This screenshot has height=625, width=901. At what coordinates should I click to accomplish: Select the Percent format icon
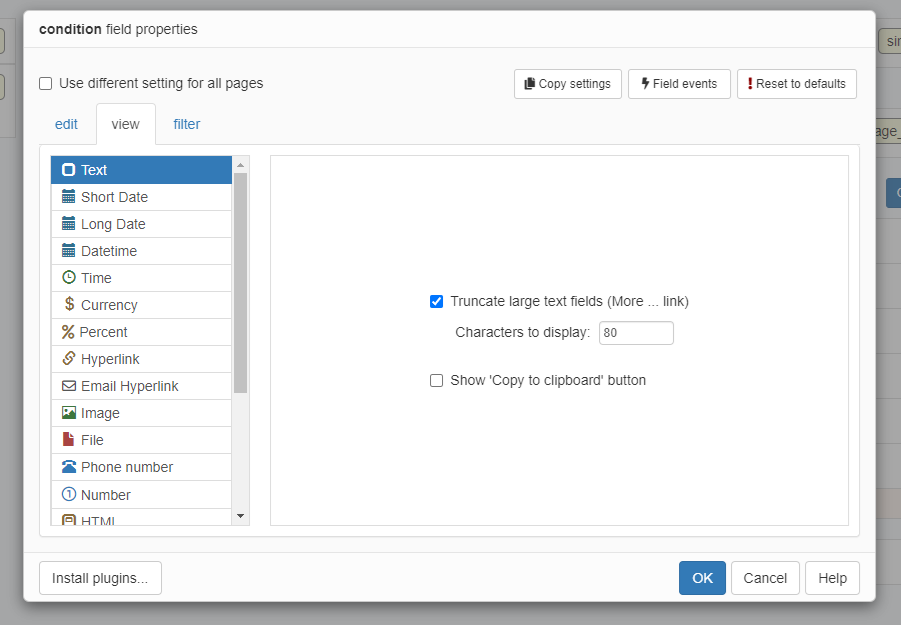(x=68, y=332)
